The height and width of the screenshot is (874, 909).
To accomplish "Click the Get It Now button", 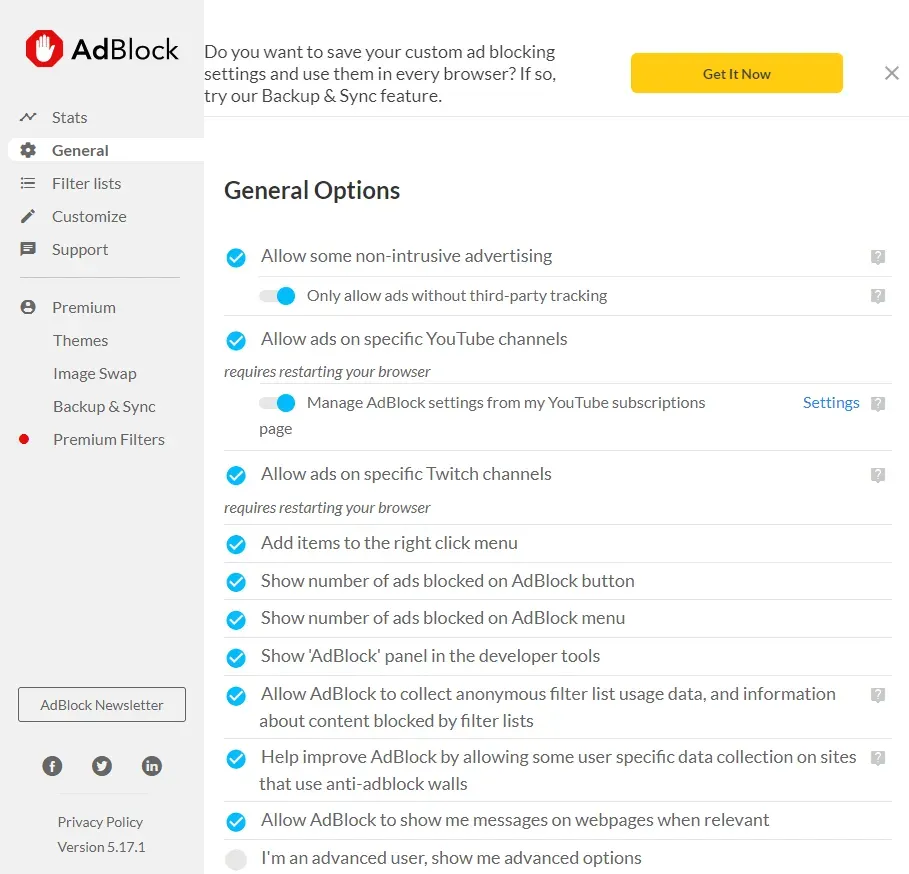I will pos(736,73).
